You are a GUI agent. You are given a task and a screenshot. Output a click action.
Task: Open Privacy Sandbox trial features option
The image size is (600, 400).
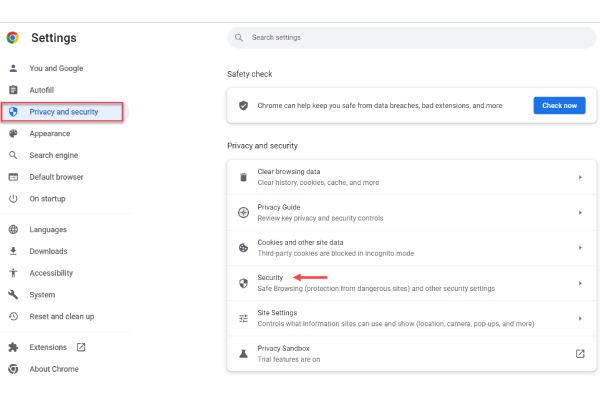[x=411, y=353]
